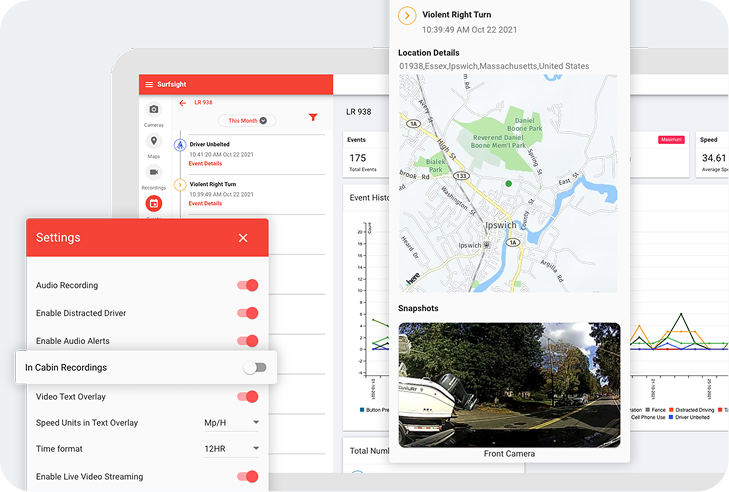Screen dimensions: 729x492
Task: Open the Surfsight hamburger menu
Action: coord(149,85)
